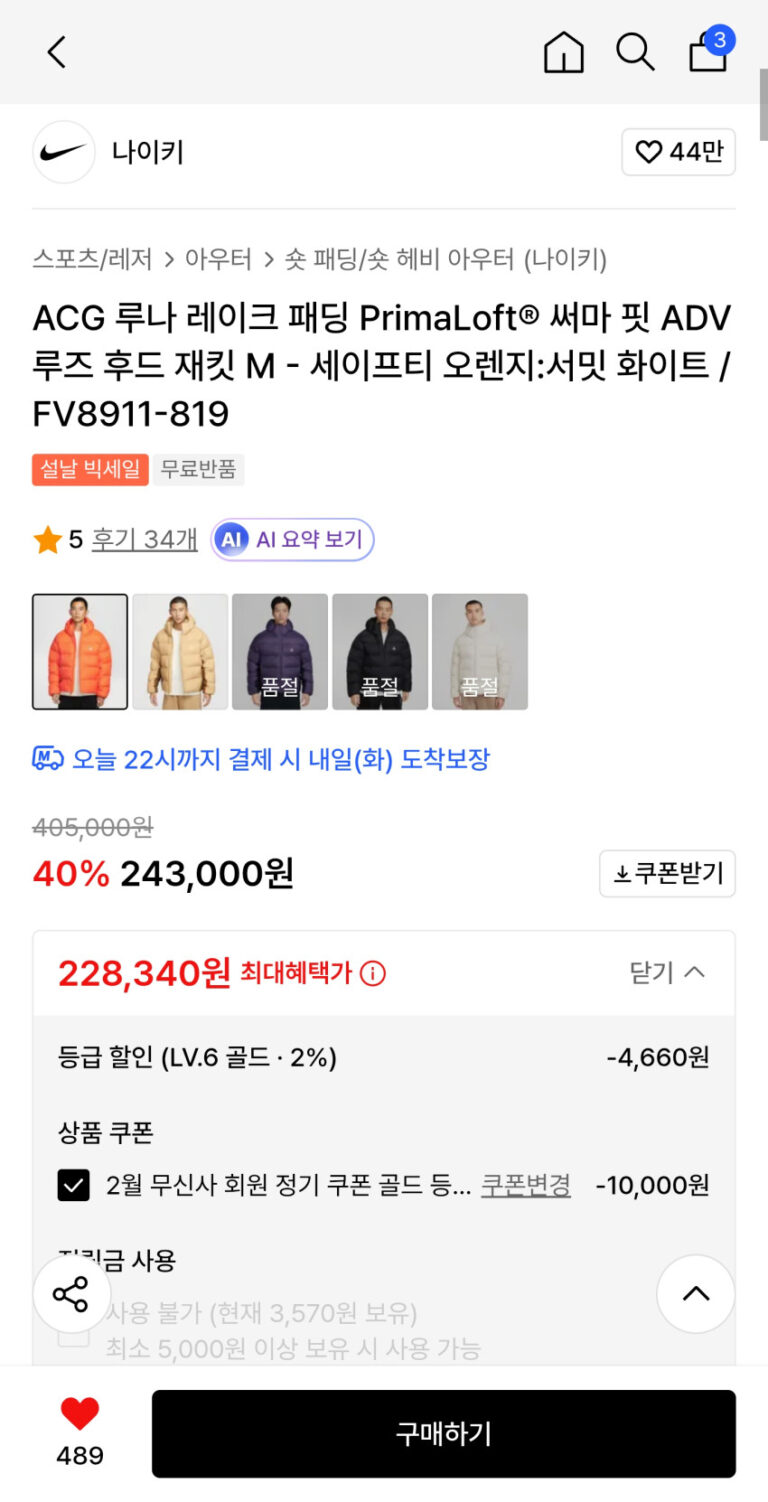This screenshot has height=1502, width=768.
Task: Open 스포츠/레저 breadcrumb category
Action: coord(92,260)
